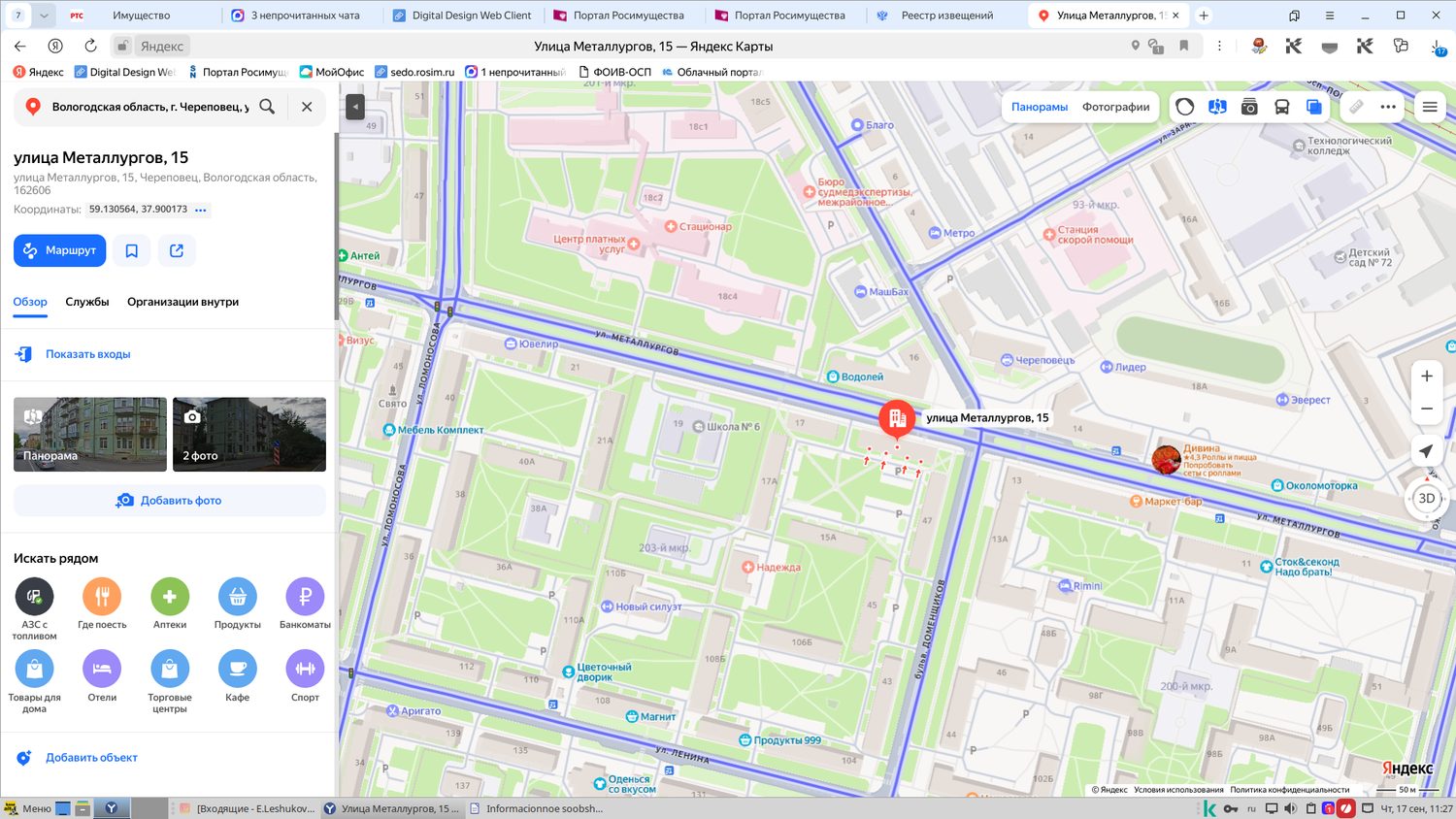Toggle the 3D map tilt control
This screenshot has height=819, width=1456.
pyautogui.click(x=1426, y=499)
